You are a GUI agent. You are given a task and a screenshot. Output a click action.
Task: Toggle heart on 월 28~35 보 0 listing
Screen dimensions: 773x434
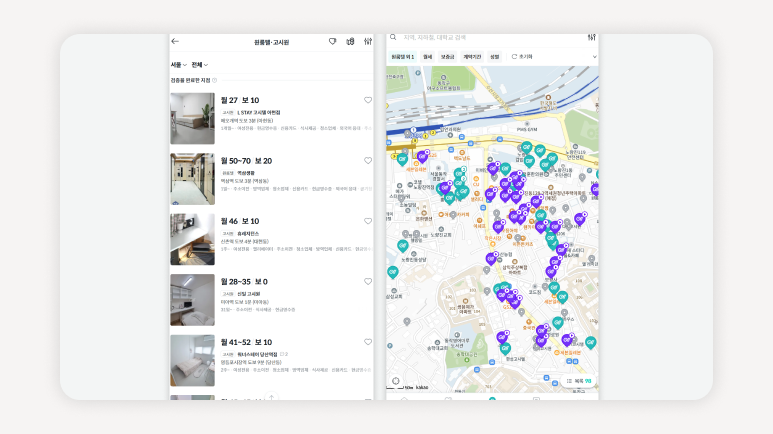click(367, 281)
